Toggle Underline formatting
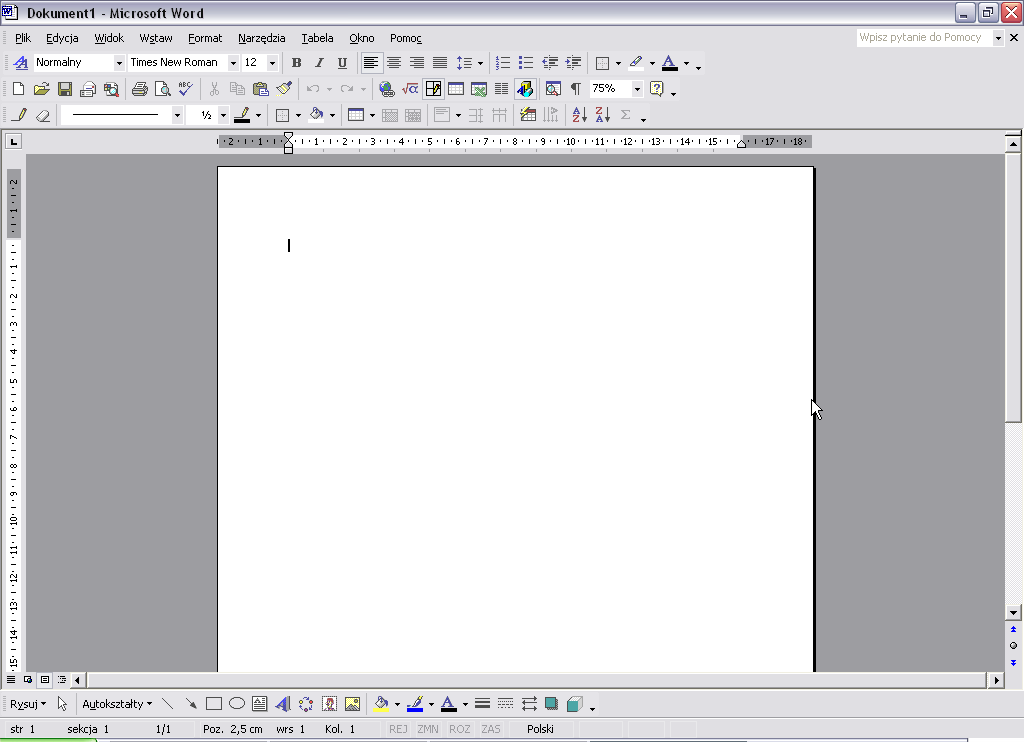The width and height of the screenshot is (1024, 742). pos(342,63)
